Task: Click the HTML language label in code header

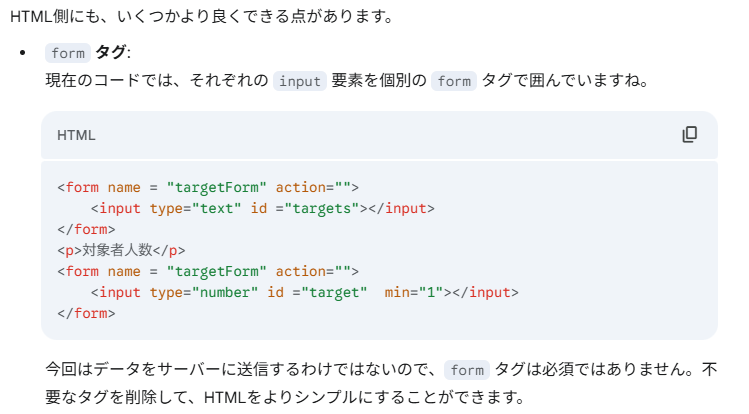Action: click(x=76, y=135)
